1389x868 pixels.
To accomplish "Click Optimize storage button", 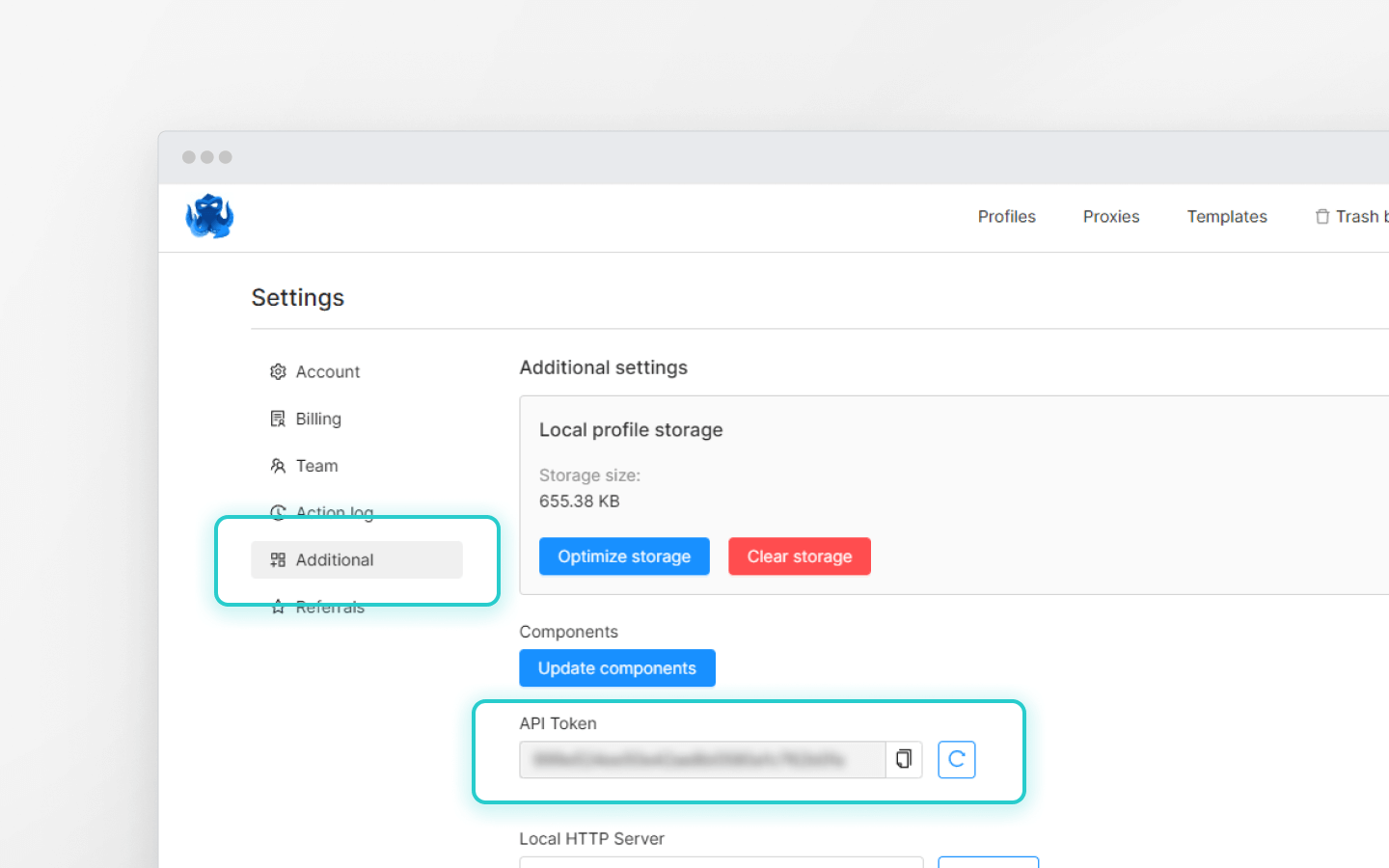I will (x=624, y=556).
